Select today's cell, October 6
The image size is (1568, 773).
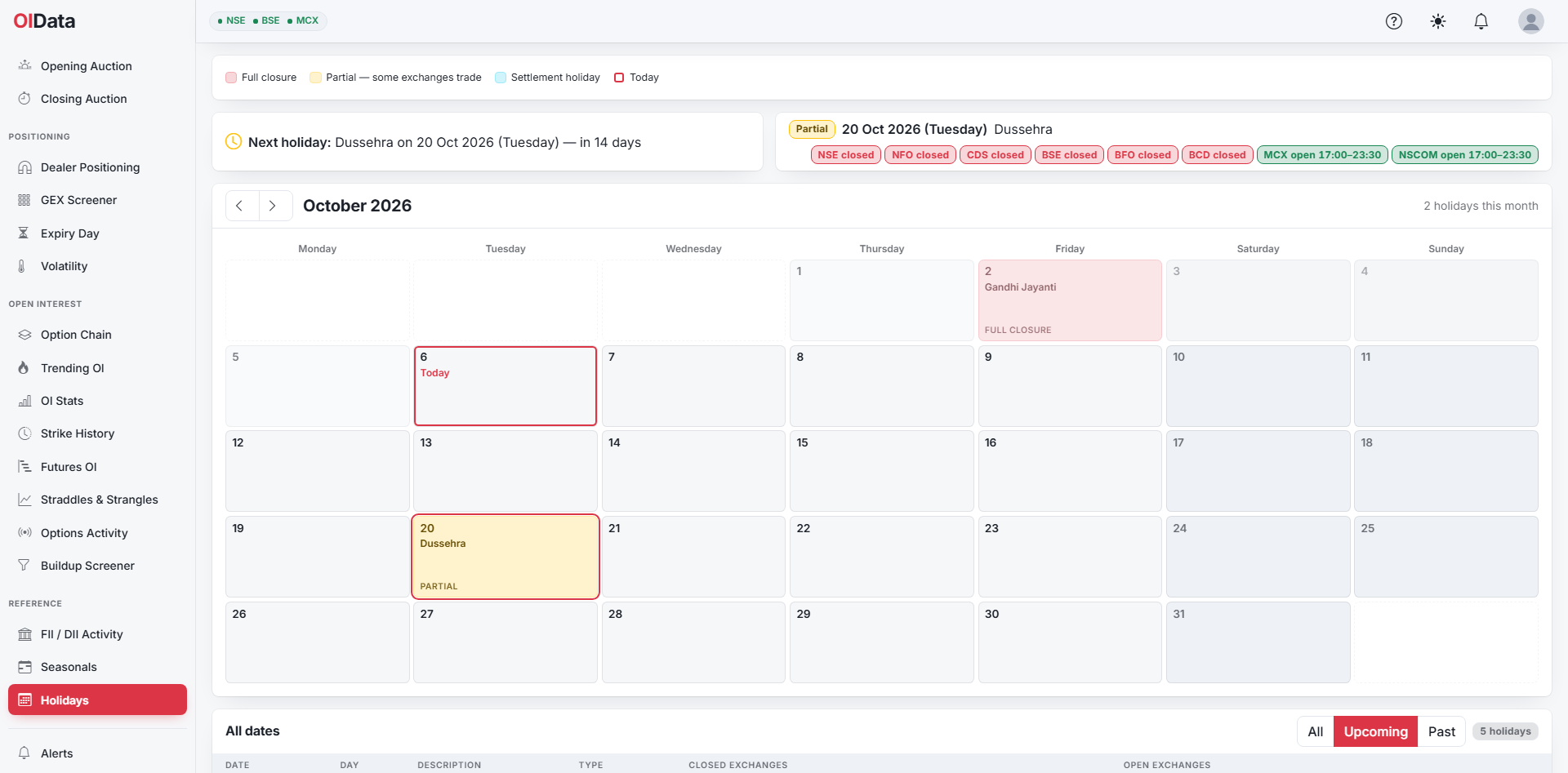pyautogui.click(x=506, y=386)
